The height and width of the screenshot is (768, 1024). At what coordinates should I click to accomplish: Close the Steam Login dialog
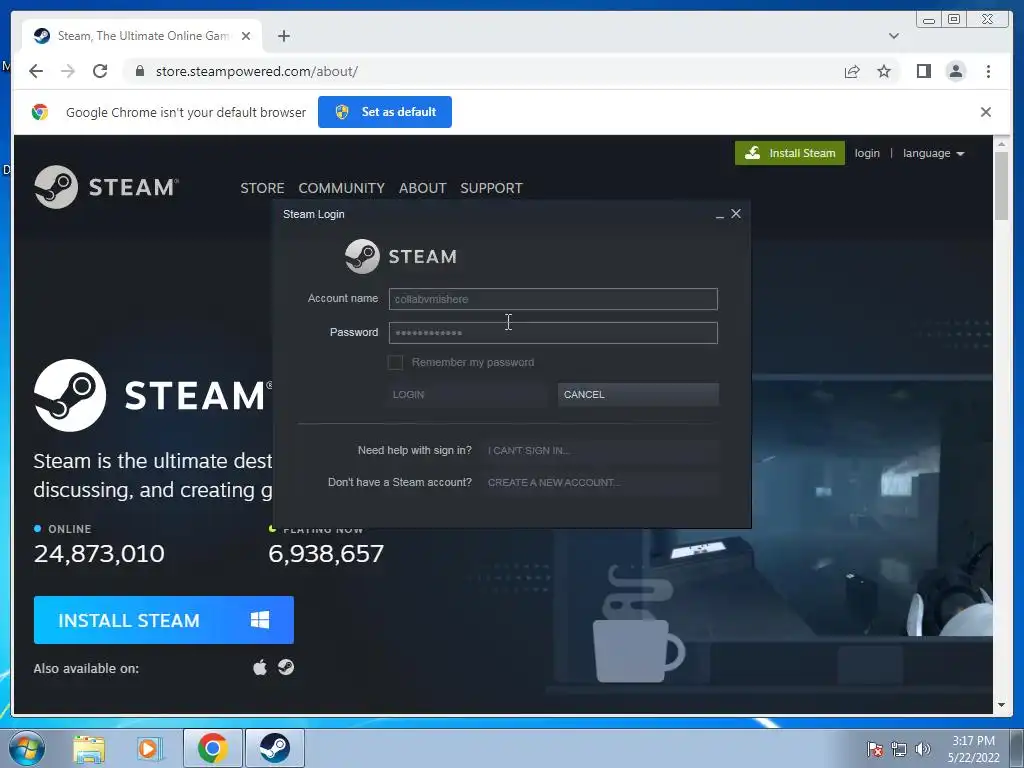736,214
